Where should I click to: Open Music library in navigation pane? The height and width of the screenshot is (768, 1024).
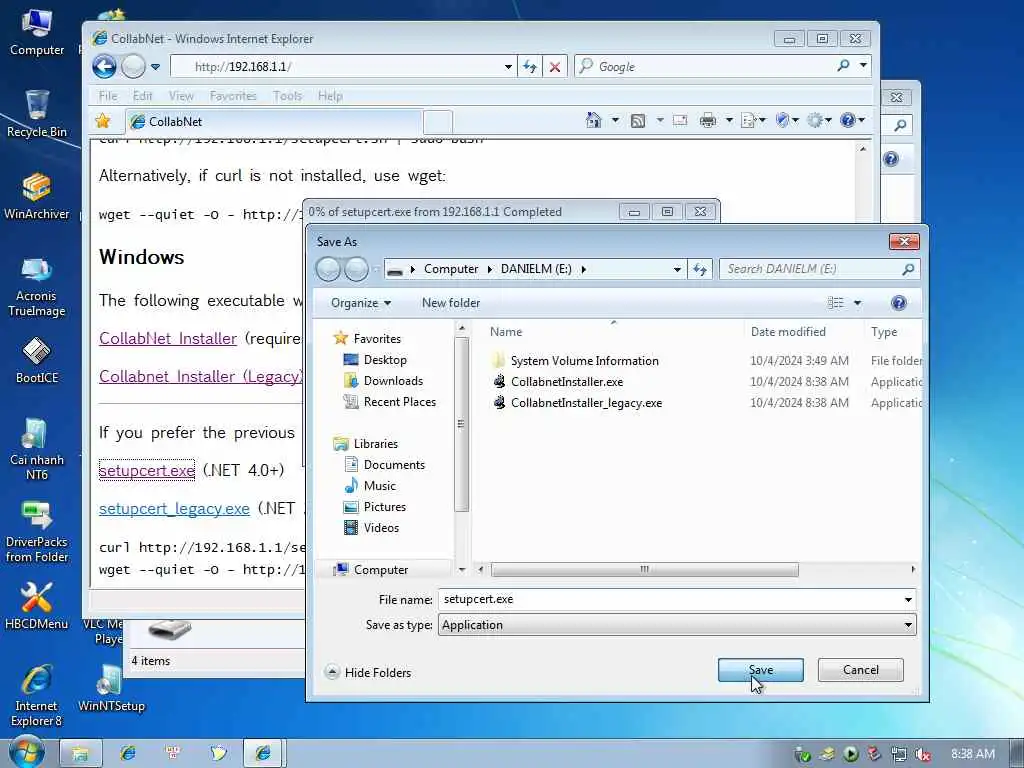[x=379, y=486]
